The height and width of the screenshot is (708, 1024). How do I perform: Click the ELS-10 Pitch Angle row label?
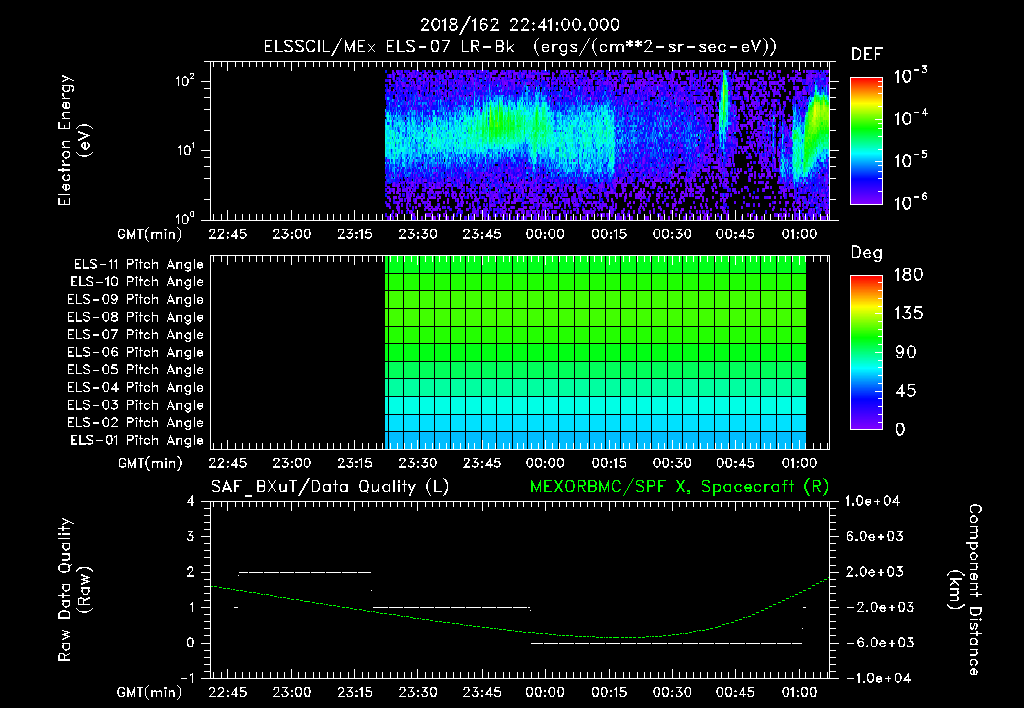pos(137,282)
